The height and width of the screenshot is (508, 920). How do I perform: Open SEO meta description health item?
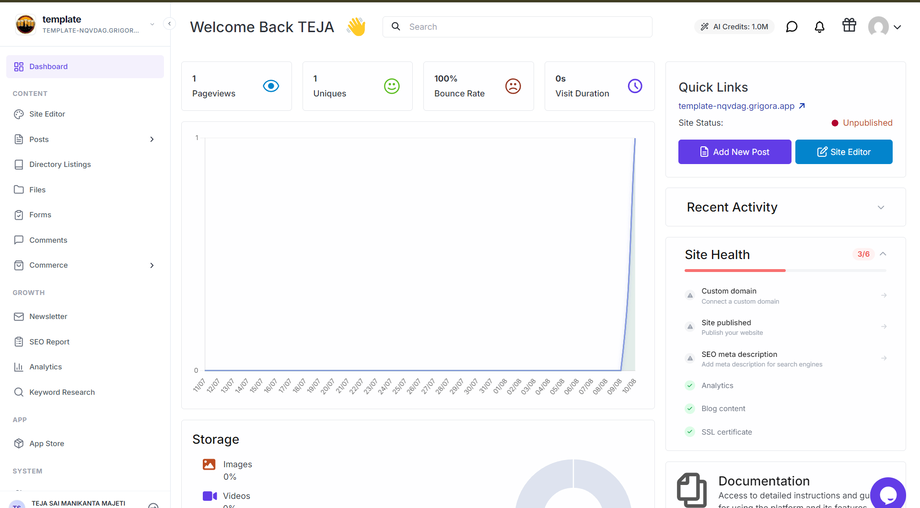pos(785,359)
